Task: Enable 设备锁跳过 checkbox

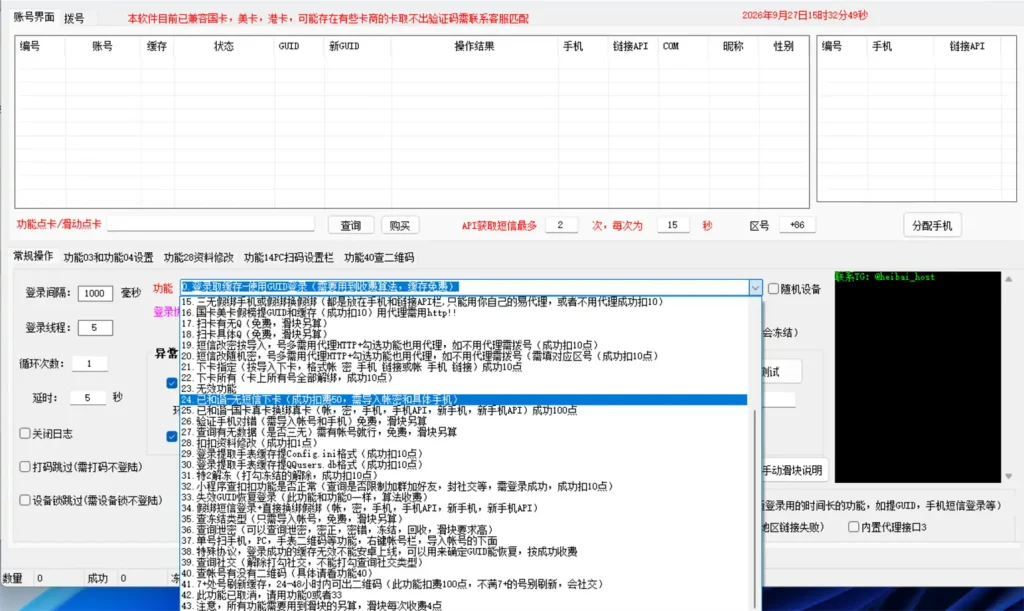Action: (x=25, y=500)
